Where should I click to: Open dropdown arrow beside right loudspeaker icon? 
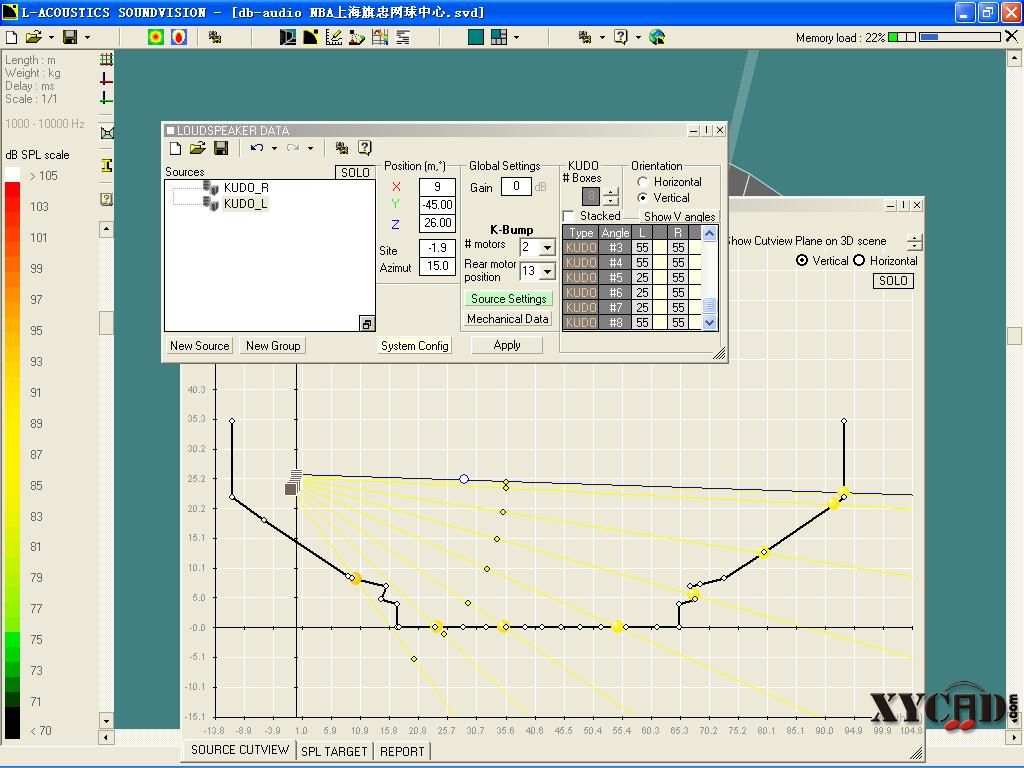click(x=601, y=37)
